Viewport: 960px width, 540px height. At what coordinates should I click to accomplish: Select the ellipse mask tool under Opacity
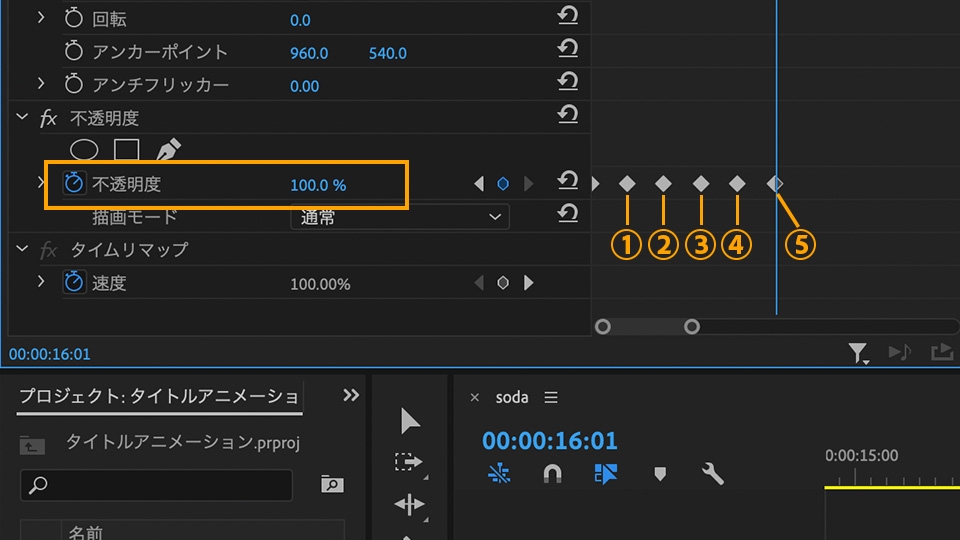83,150
